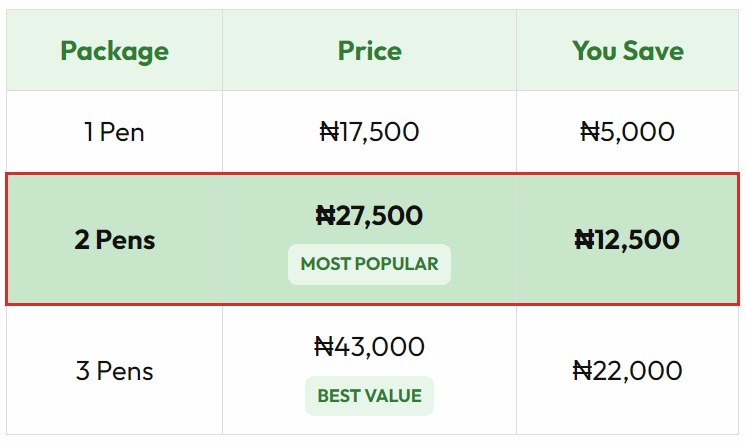Click the ₦43,000 price text
The image size is (747, 442).
[369, 347]
